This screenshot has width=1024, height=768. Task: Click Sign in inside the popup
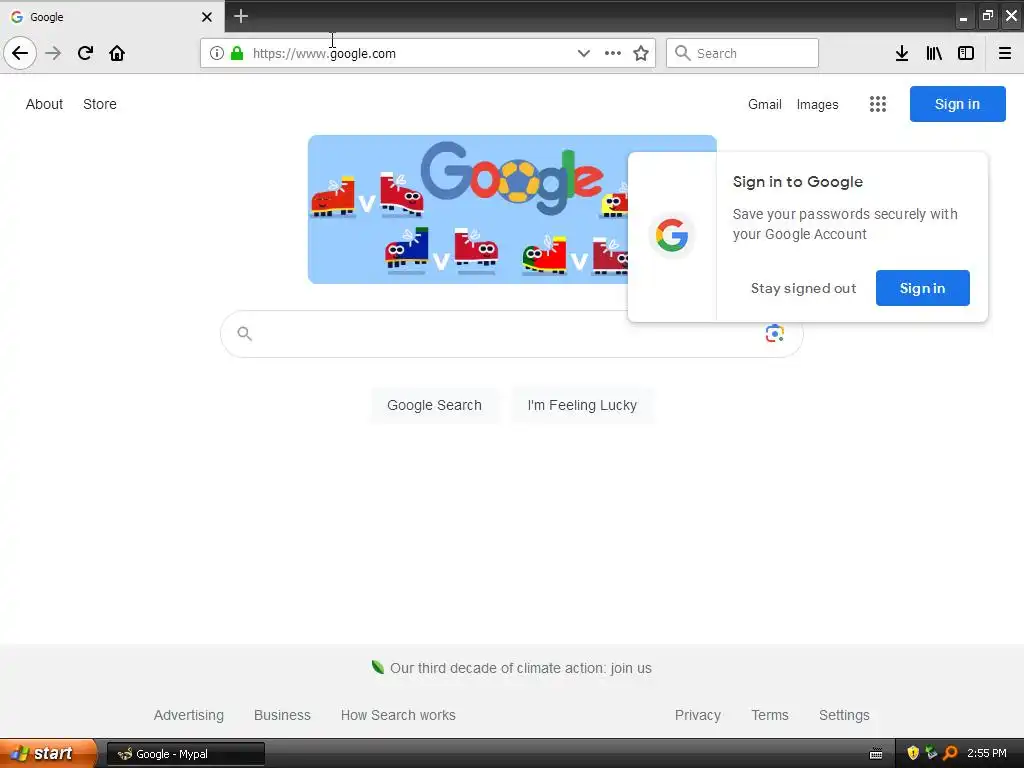[922, 288]
